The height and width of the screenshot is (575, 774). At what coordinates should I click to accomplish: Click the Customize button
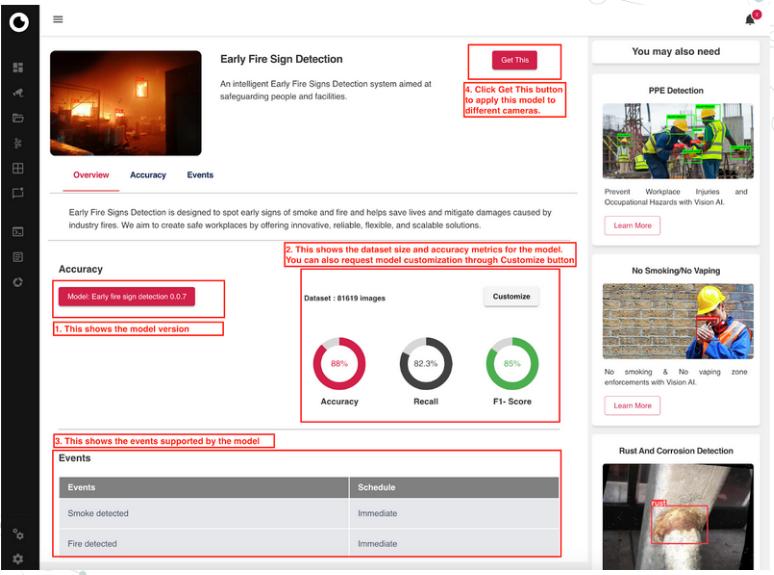[x=511, y=296]
